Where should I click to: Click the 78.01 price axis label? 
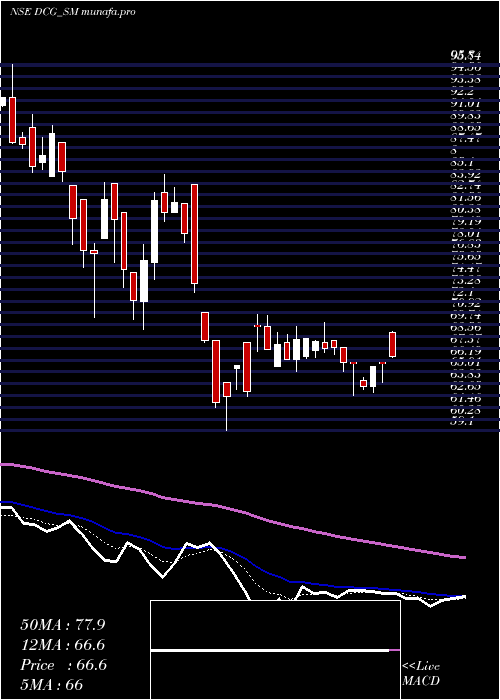(466, 233)
